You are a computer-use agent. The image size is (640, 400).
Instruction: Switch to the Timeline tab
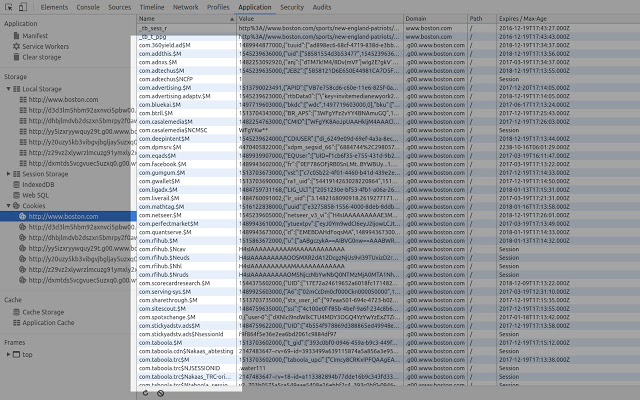tap(152, 7)
